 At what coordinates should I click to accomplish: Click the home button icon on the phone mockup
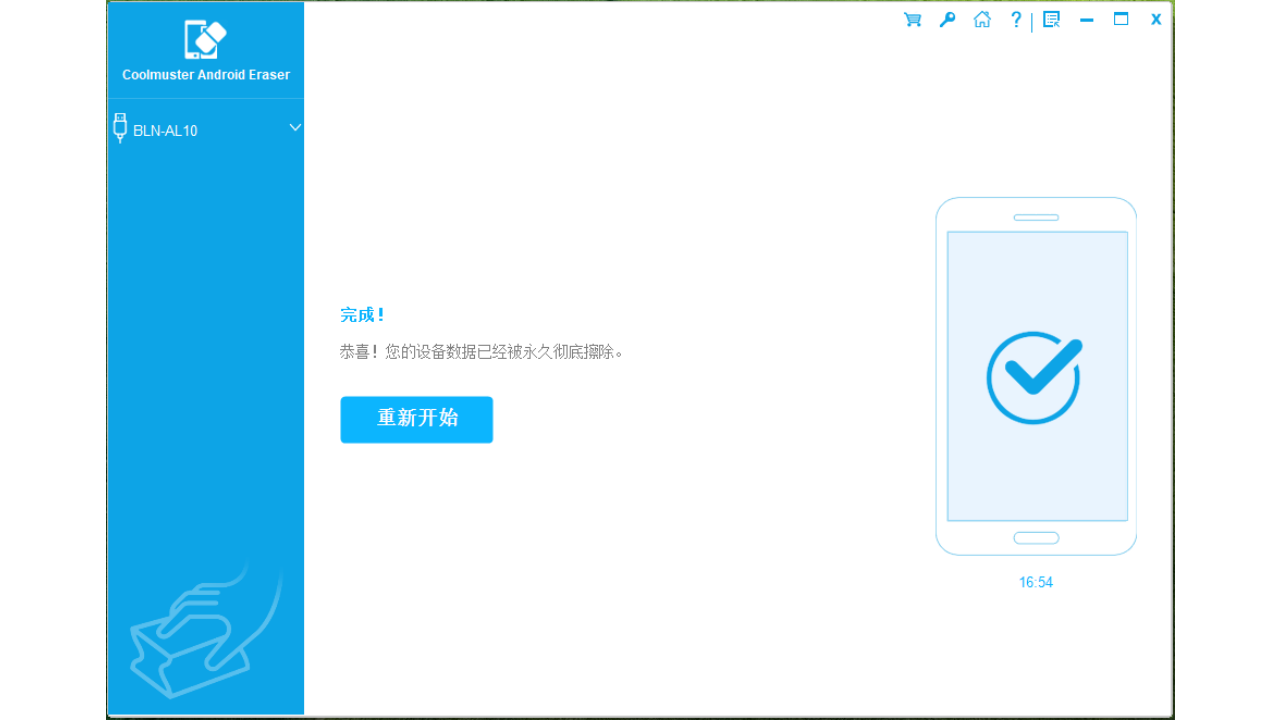pyautogui.click(x=1035, y=538)
